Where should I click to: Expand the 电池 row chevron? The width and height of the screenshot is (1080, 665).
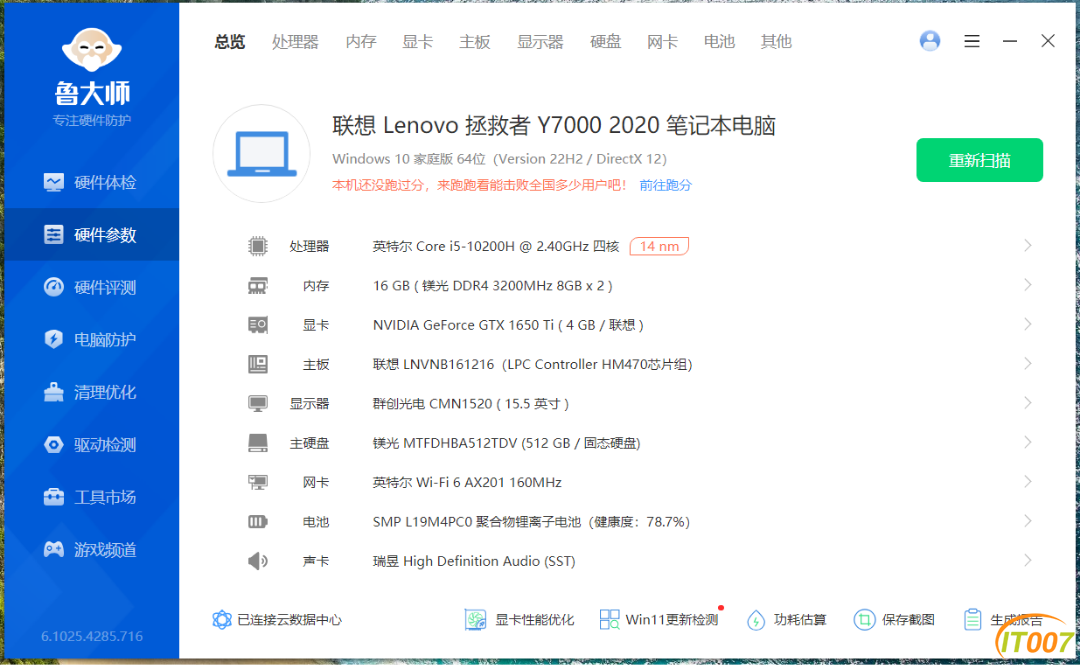(x=1028, y=521)
